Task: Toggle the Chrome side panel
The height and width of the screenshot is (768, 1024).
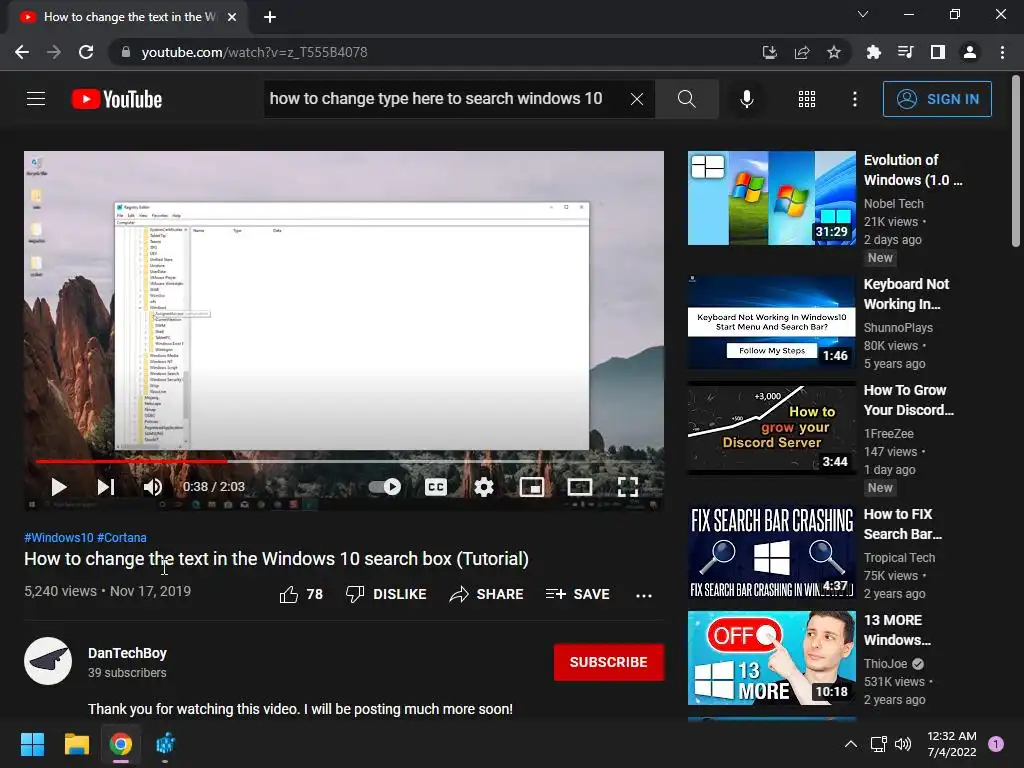Action: [938, 52]
